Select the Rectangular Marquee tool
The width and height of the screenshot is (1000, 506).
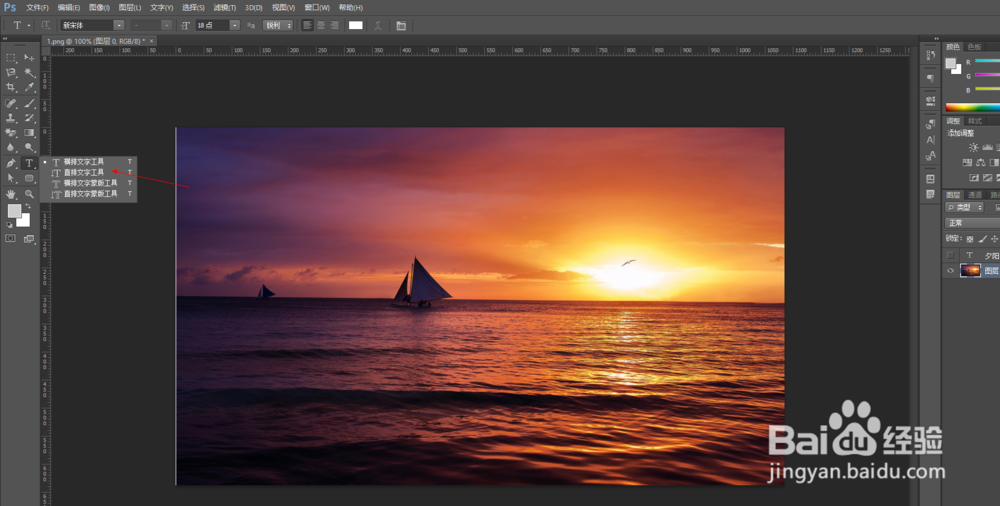[x=11, y=58]
